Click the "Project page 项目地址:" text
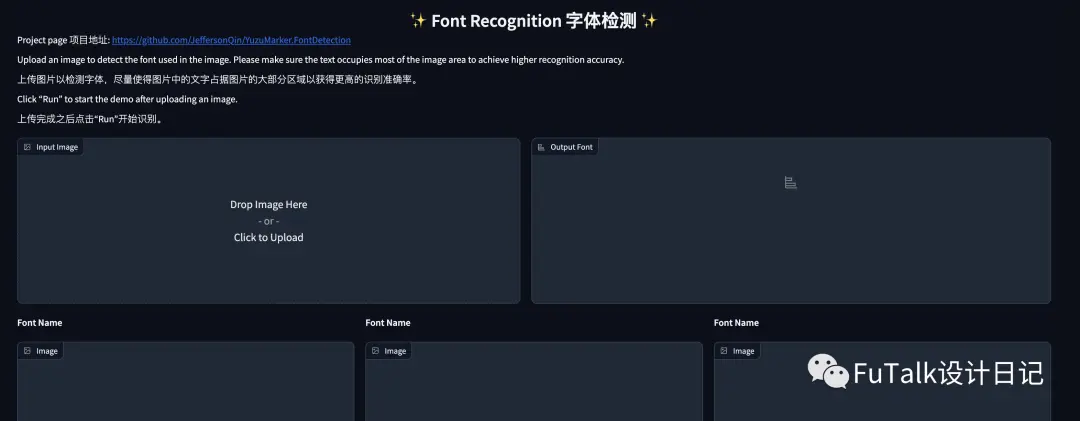The height and width of the screenshot is (421, 1080). pyautogui.click(x=63, y=40)
